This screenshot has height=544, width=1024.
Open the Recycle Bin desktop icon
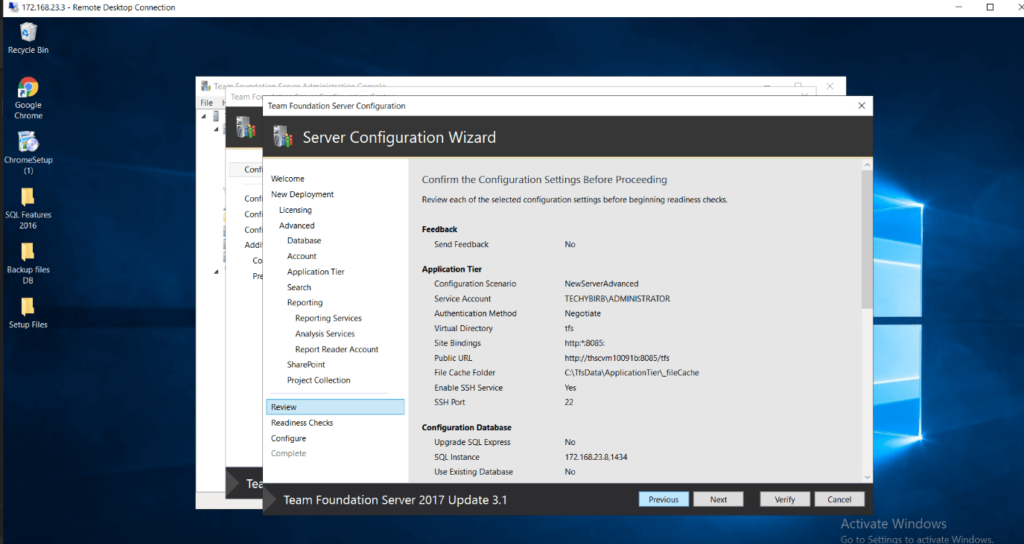[28, 38]
